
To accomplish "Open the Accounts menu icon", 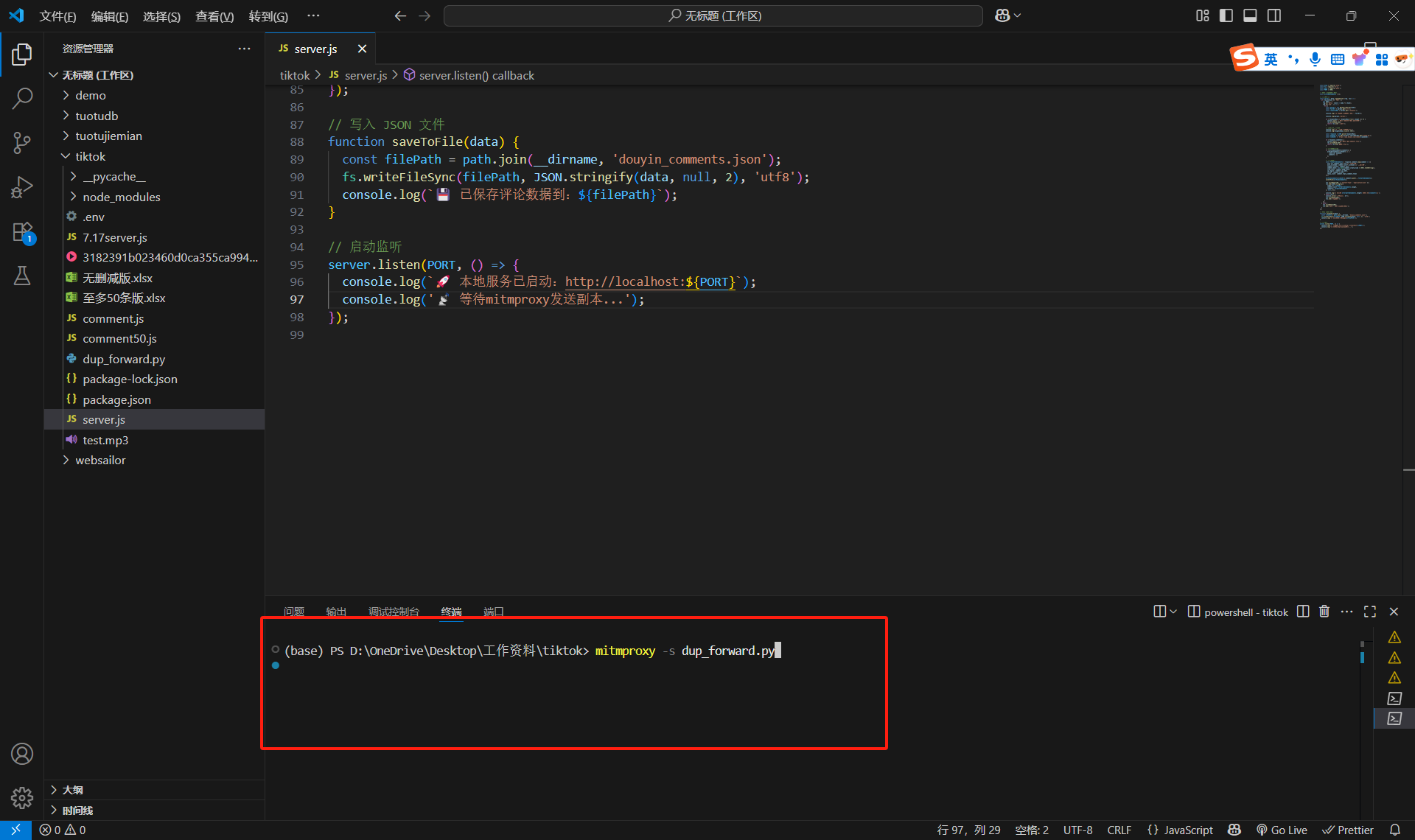I will (x=22, y=754).
